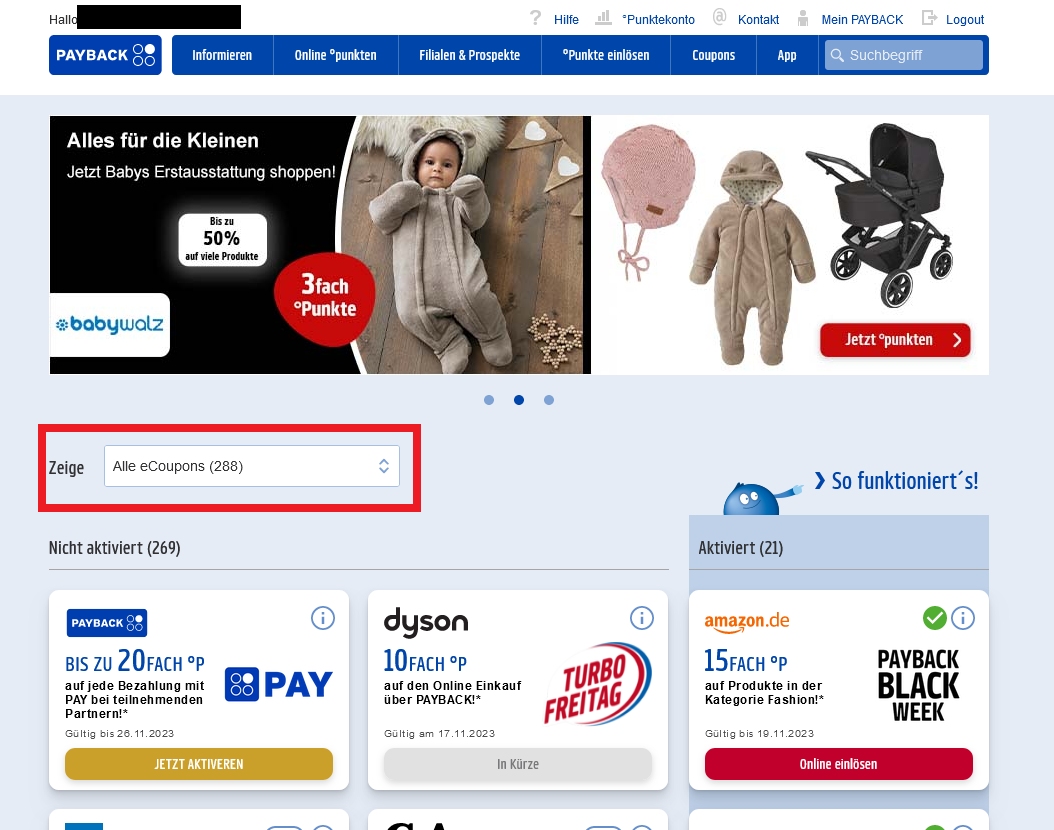Click inside the Suchbegriff search field
This screenshot has height=830, width=1054.
(x=905, y=55)
